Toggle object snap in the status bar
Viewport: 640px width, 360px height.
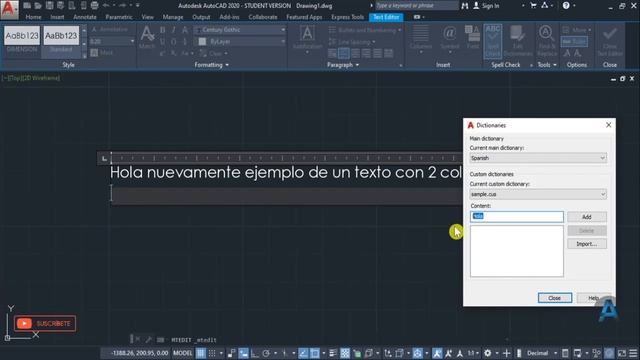click(315, 353)
